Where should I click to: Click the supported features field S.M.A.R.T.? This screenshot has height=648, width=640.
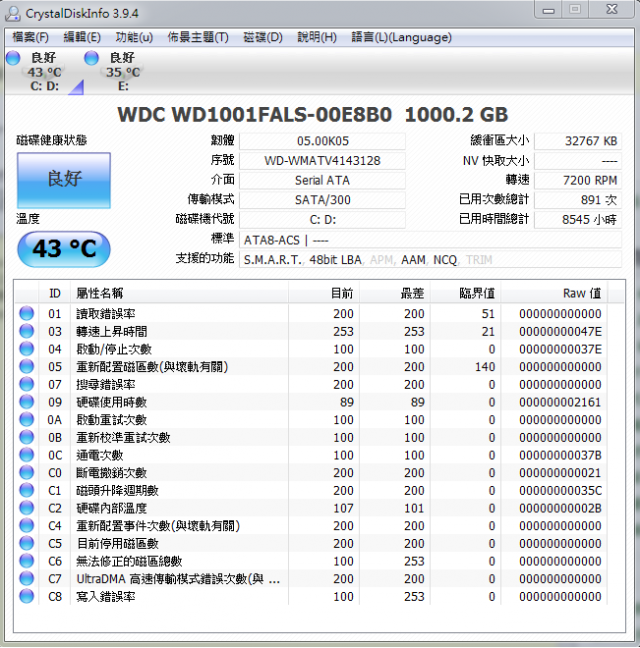coord(430,260)
